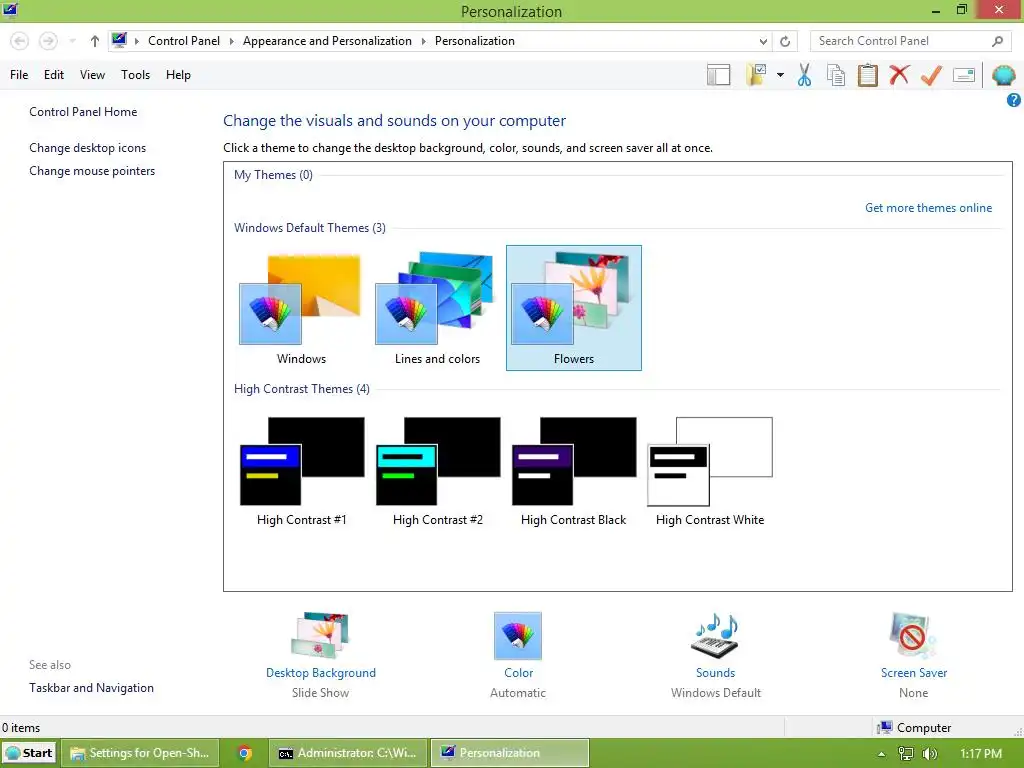Viewport: 1024px width, 768px height.
Task: Click the network tray icon
Action: (x=905, y=754)
